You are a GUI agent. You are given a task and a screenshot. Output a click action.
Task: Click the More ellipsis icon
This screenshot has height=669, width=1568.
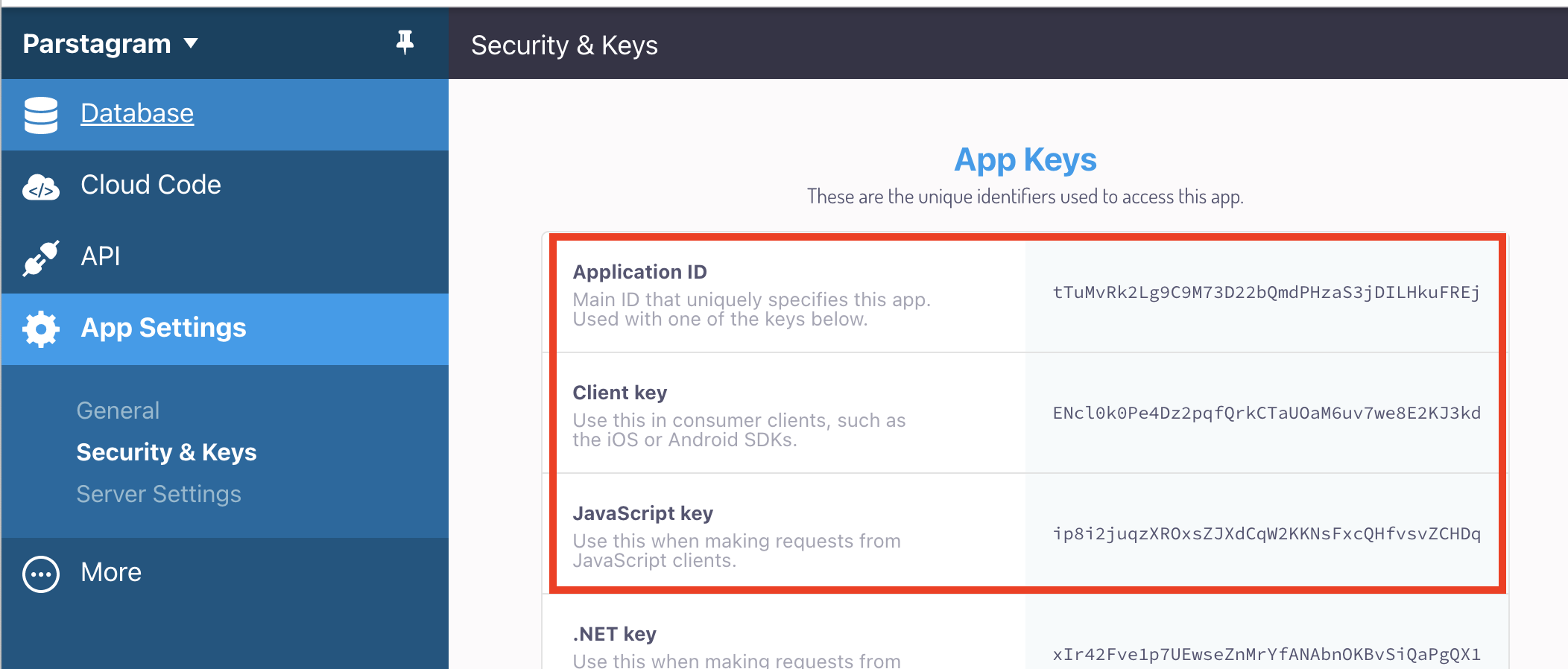41,574
